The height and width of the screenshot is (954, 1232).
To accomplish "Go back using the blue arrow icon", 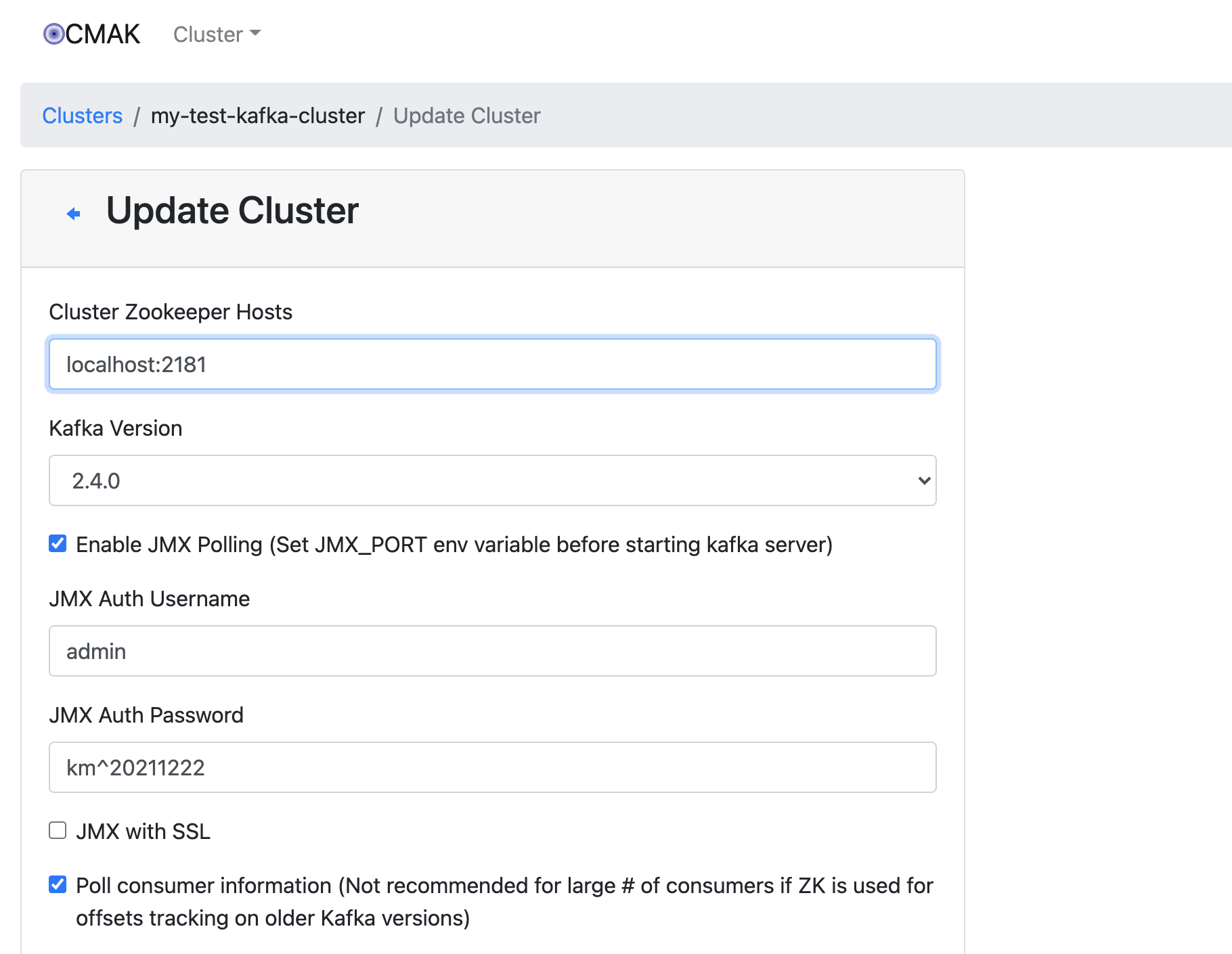I will (x=74, y=214).
